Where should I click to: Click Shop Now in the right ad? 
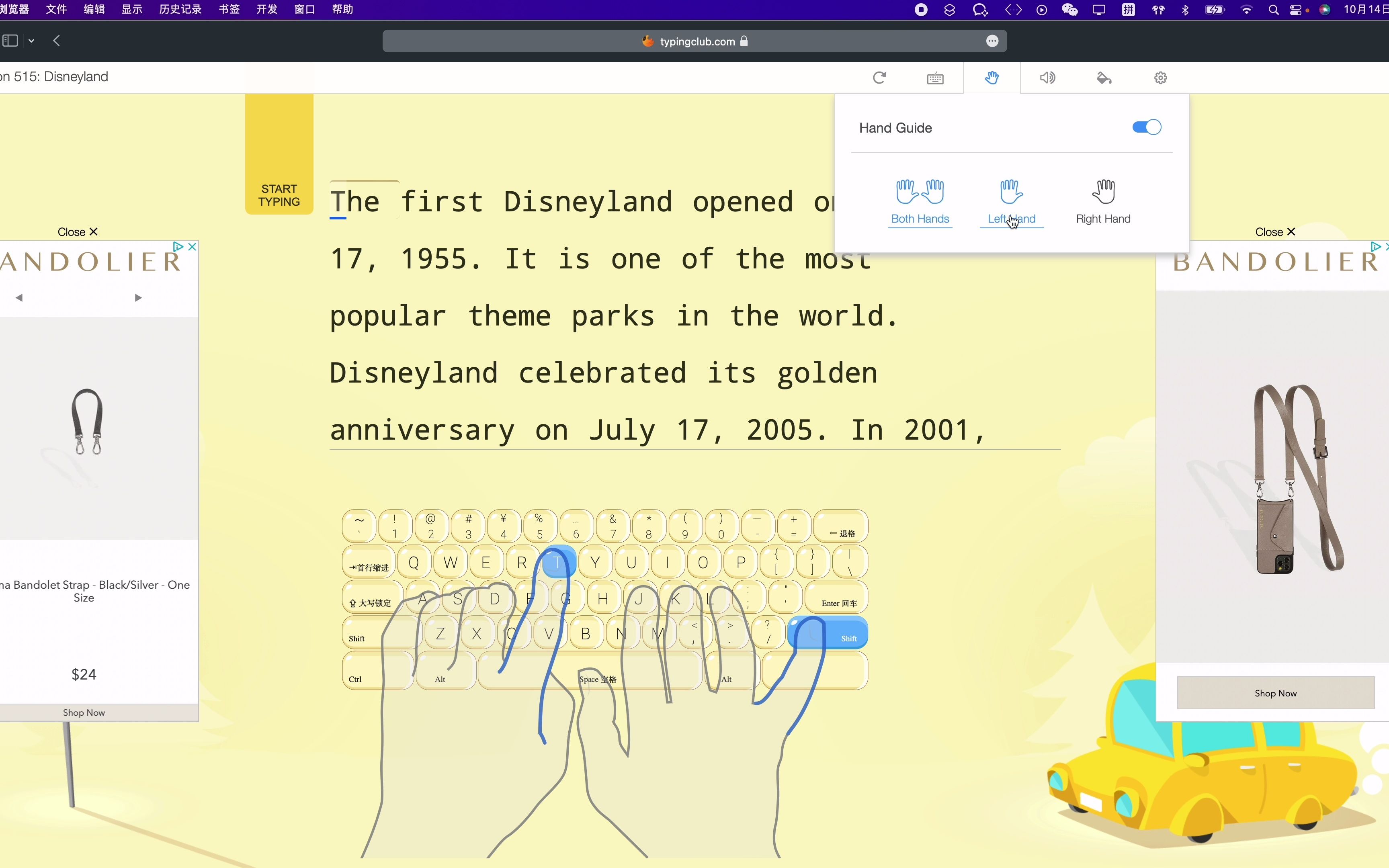pyautogui.click(x=1275, y=693)
